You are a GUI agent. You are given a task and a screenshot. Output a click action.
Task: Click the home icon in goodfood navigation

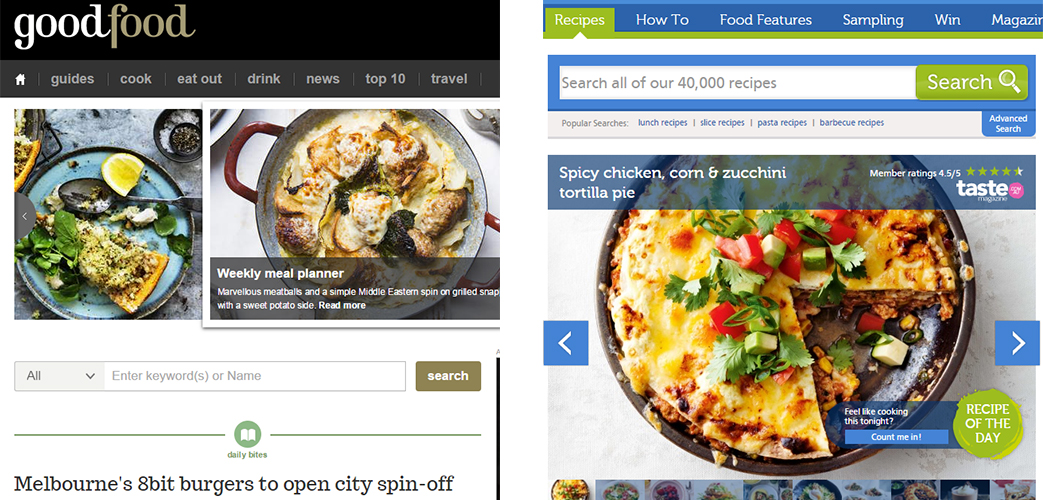point(21,79)
